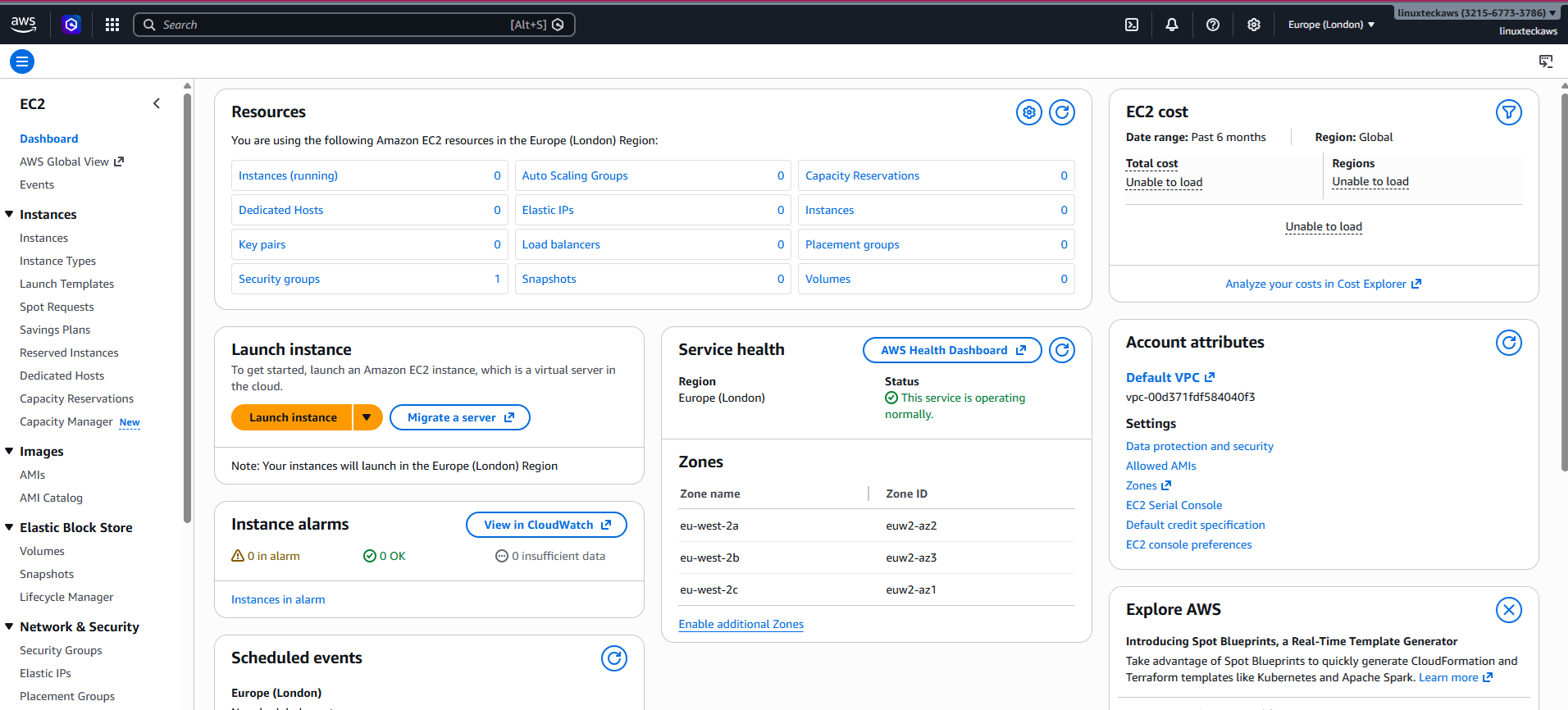Open Resources panel settings gear

pos(1029,112)
